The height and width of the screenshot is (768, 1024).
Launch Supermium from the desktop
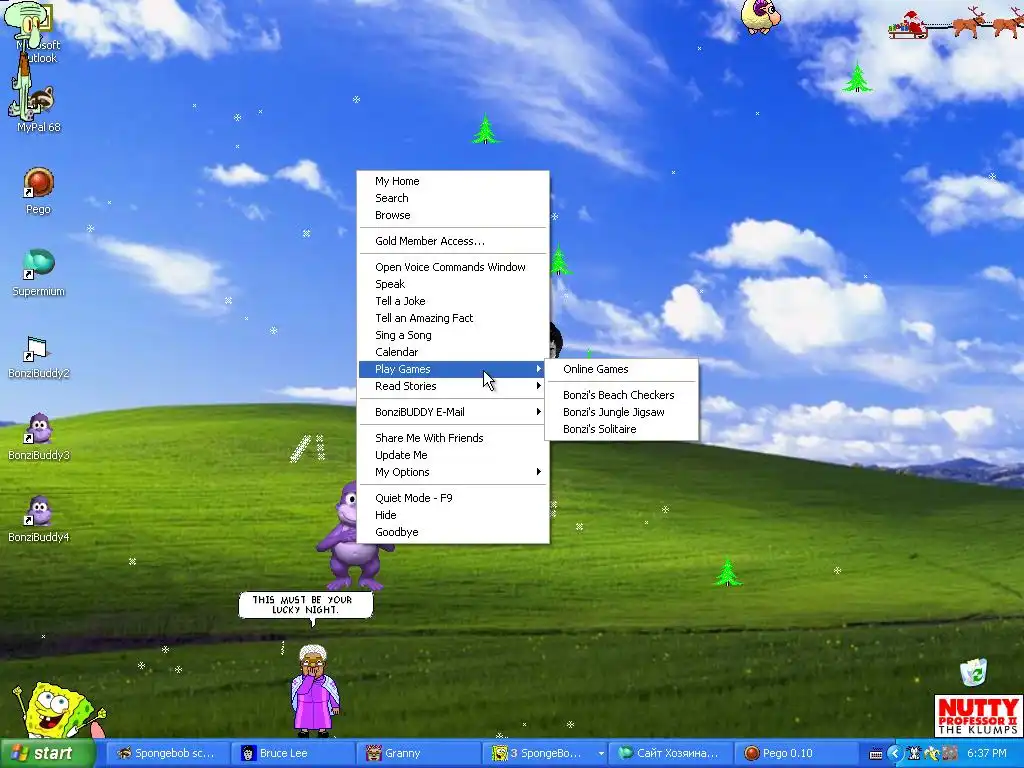[x=38, y=272]
